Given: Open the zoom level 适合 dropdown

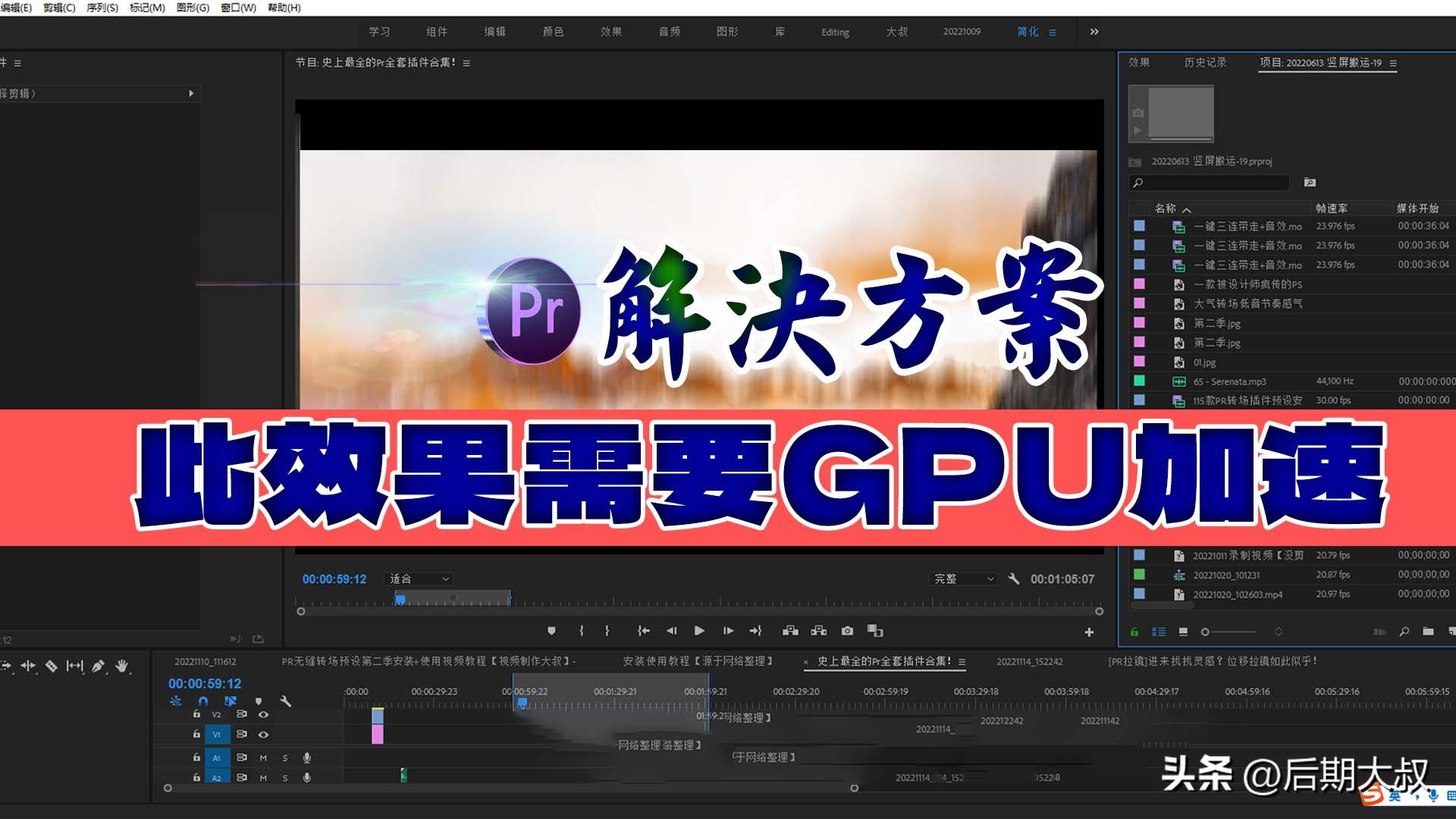Looking at the screenshot, I should click(x=420, y=579).
